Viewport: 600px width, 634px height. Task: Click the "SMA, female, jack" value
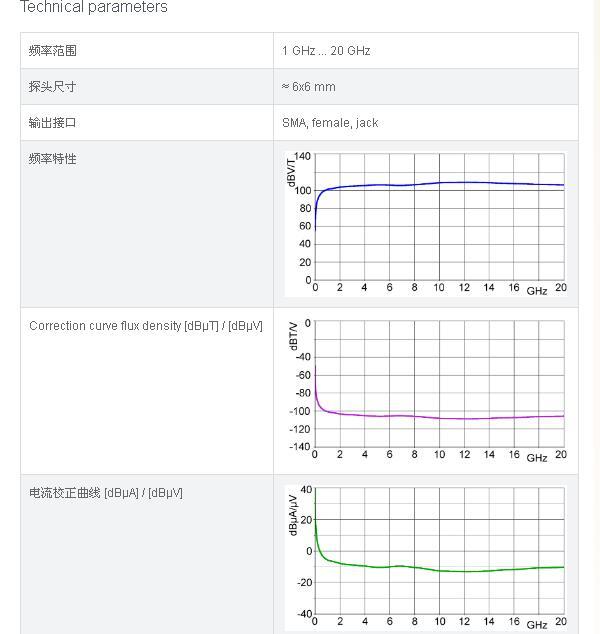pyautogui.click(x=330, y=123)
